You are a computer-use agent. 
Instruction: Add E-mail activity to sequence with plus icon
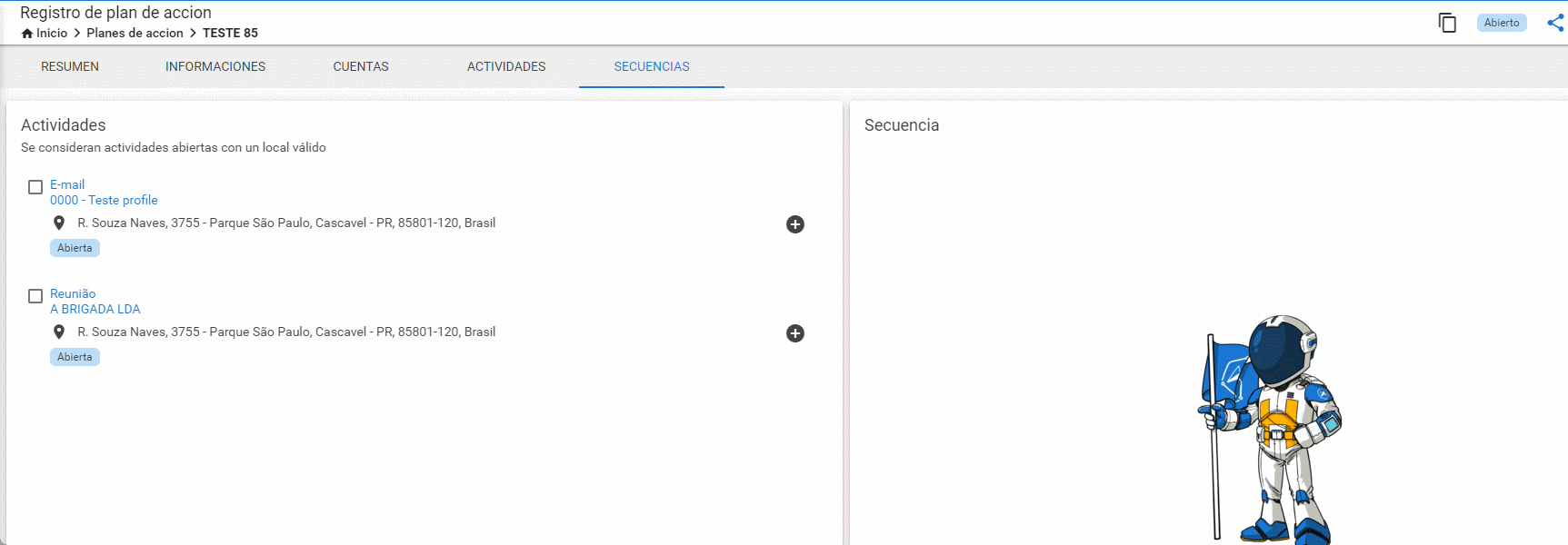coord(795,224)
